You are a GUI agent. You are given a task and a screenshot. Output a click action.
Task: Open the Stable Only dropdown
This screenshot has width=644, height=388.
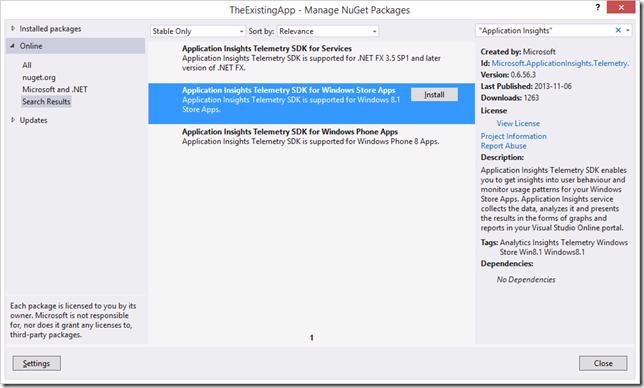[198, 31]
